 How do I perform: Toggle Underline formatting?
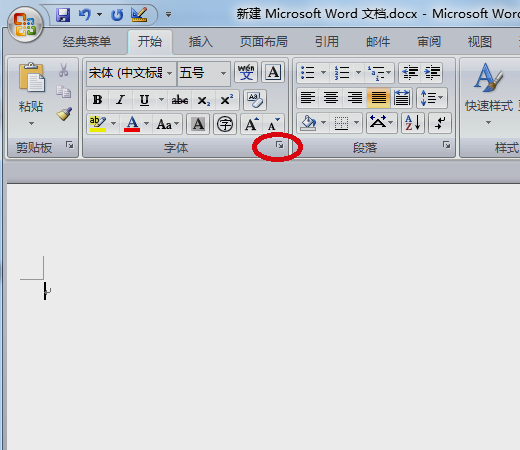(x=144, y=100)
